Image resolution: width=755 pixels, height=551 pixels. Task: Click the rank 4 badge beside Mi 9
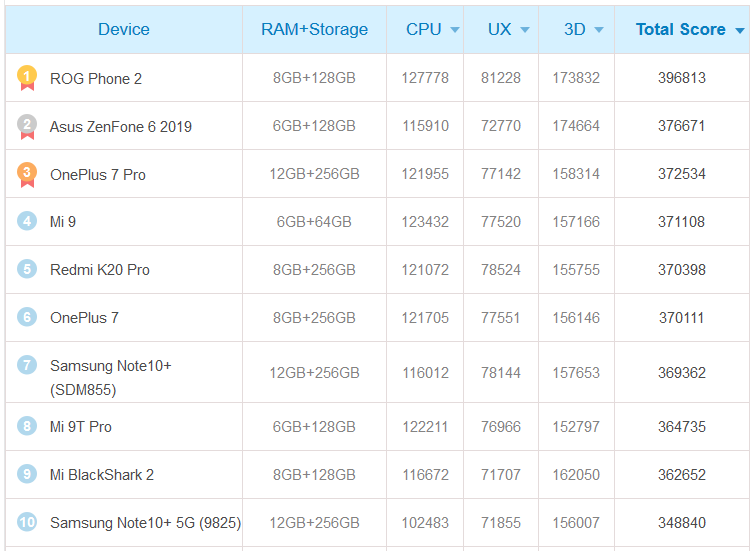click(27, 221)
